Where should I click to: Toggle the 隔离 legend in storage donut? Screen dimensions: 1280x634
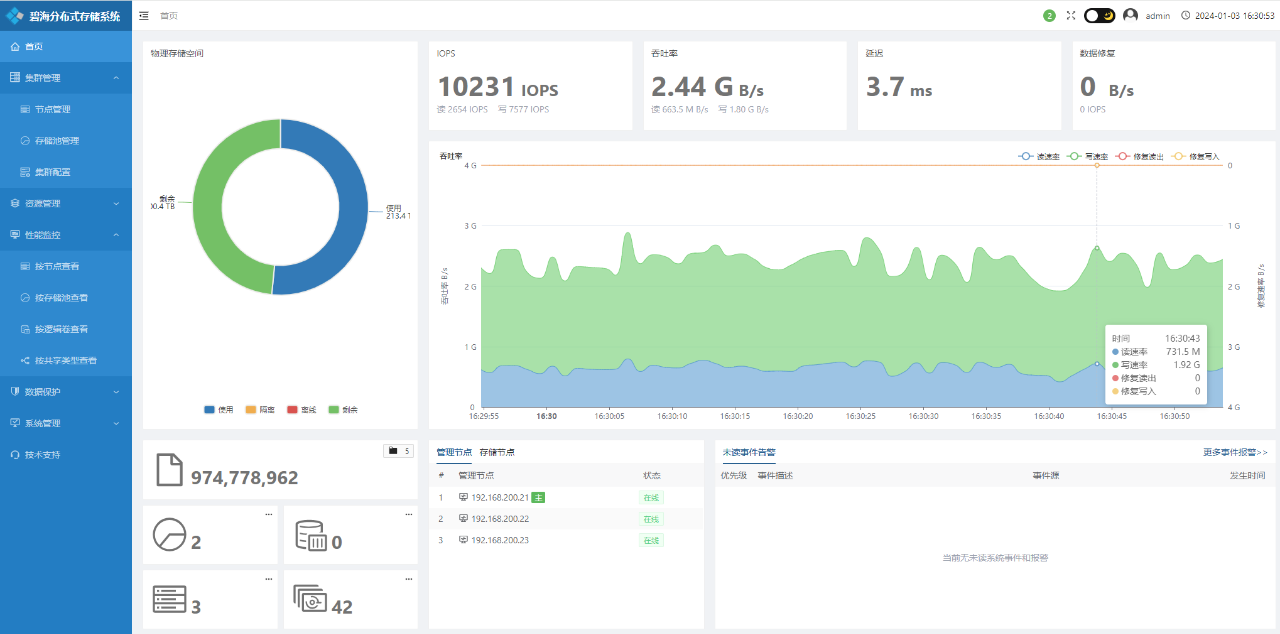coord(260,410)
